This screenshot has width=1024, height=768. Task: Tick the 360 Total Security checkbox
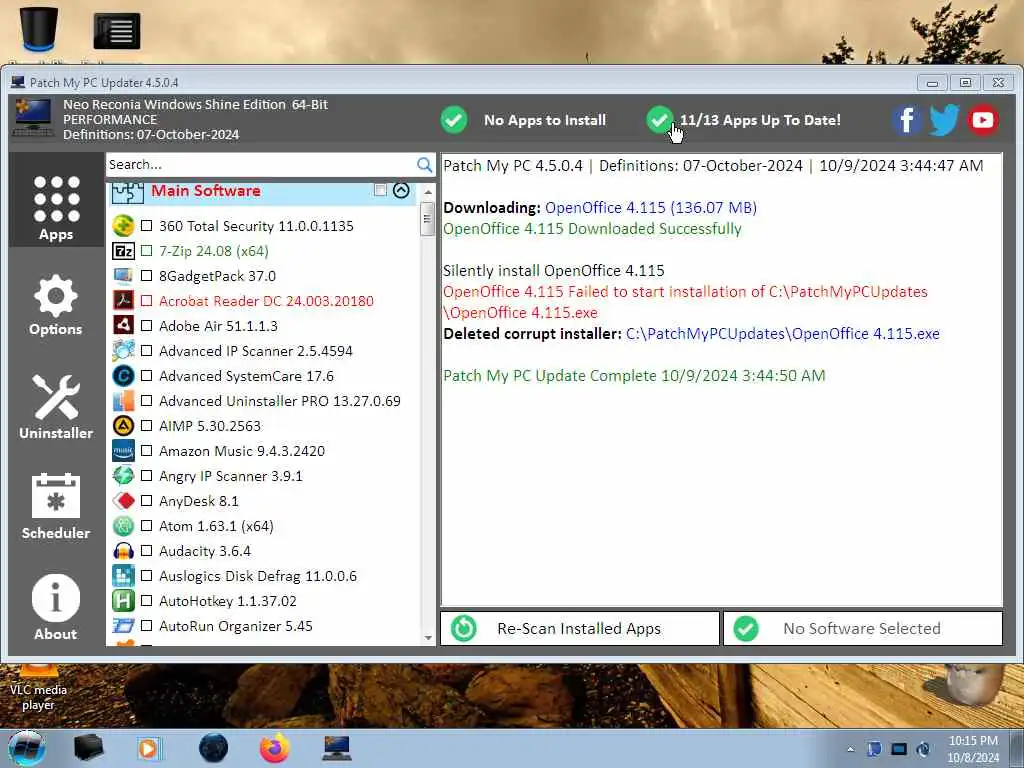(147, 226)
